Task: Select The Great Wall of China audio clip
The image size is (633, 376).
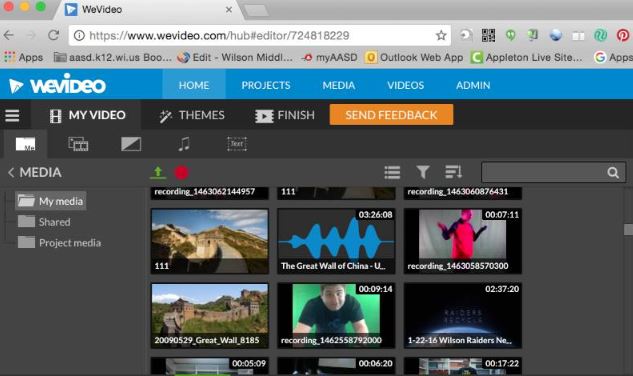Action: pos(336,241)
